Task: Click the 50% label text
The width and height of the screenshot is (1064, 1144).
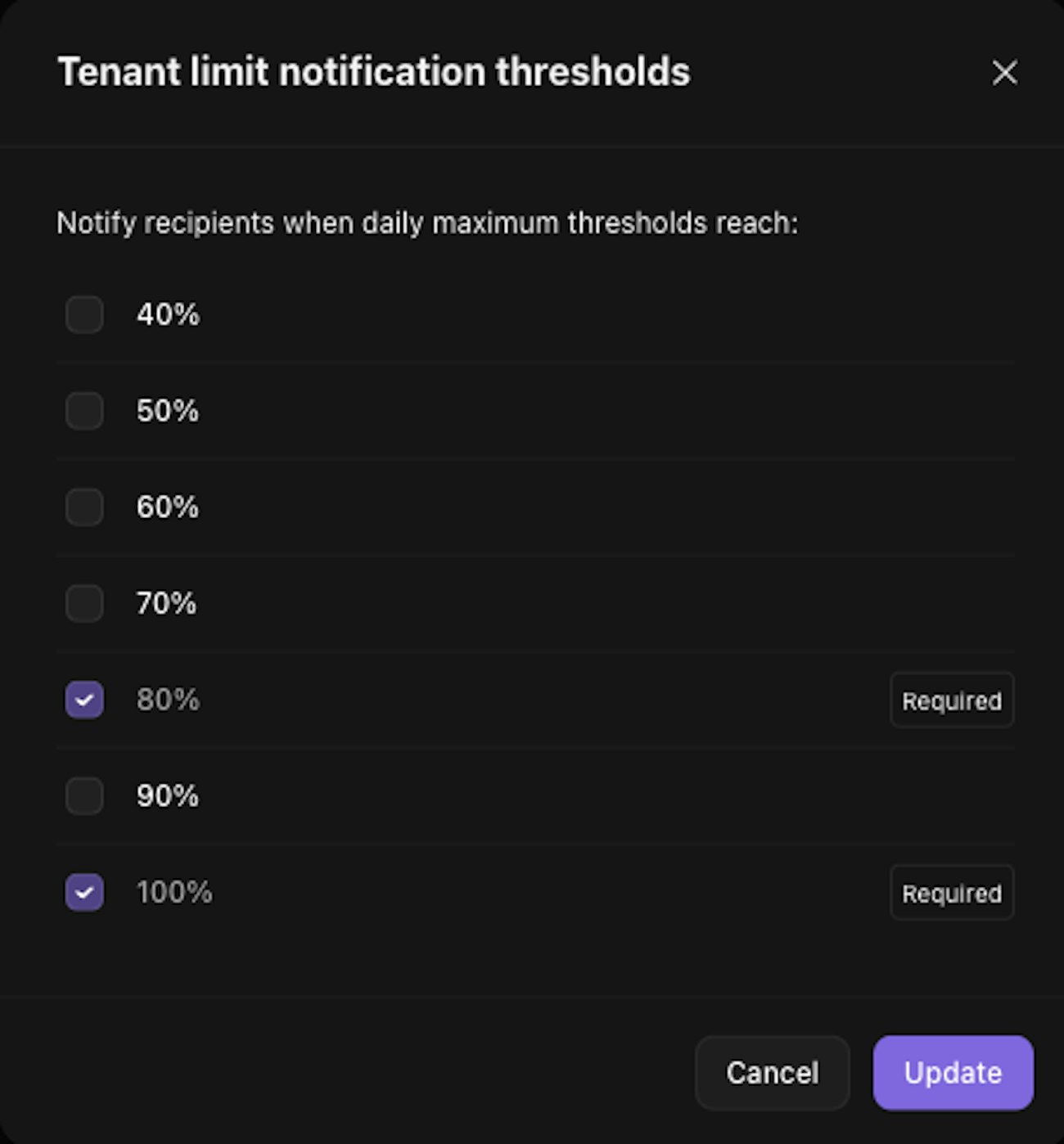Action: pyautogui.click(x=168, y=411)
